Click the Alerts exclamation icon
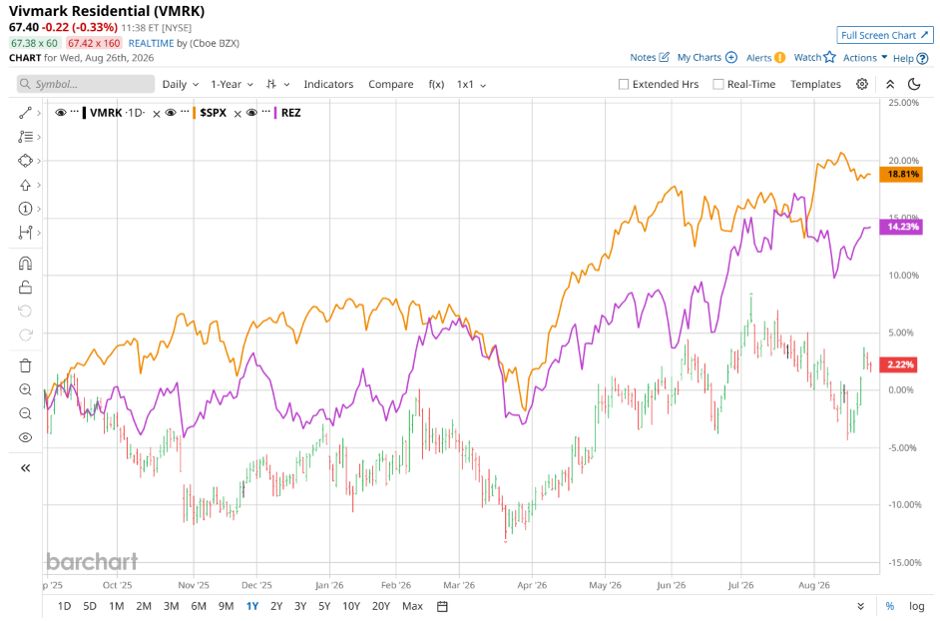 click(x=779, y=58)
